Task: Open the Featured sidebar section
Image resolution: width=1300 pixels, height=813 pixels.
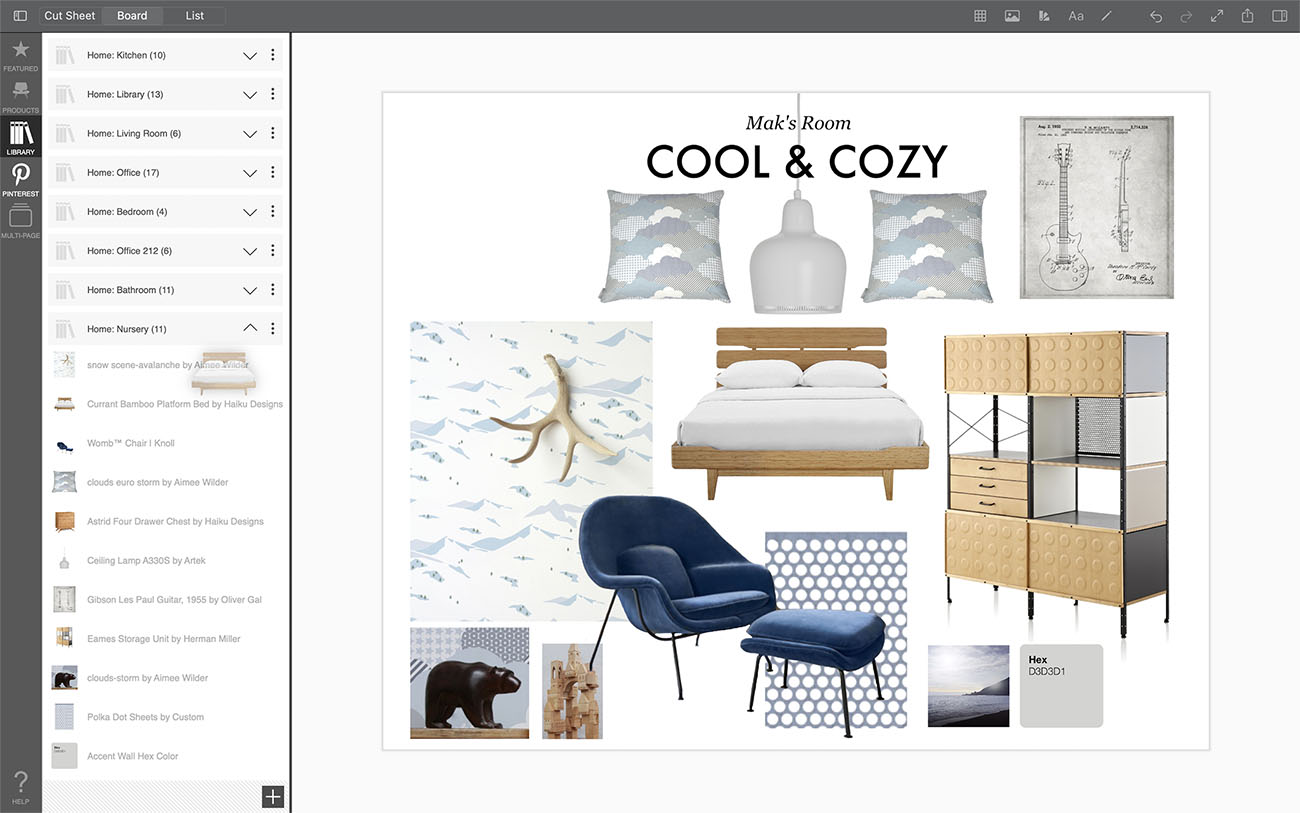Action: [20, 56]
